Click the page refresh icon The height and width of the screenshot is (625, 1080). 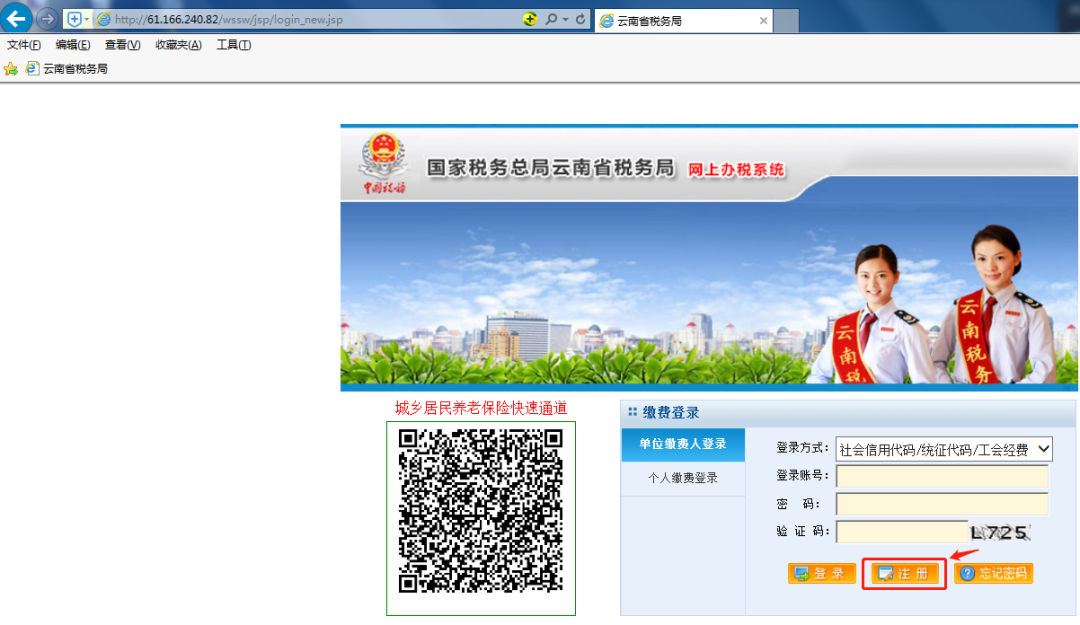tap(581, 19)
